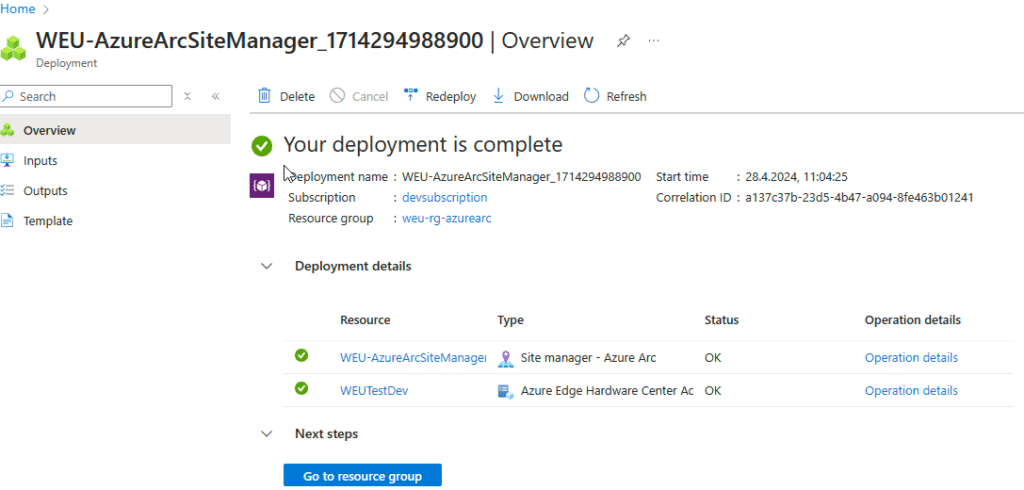The width and height of the screenshot is (1024, 490).
Task: Clear the sidebar search with X icon
Action: (187, 96)
